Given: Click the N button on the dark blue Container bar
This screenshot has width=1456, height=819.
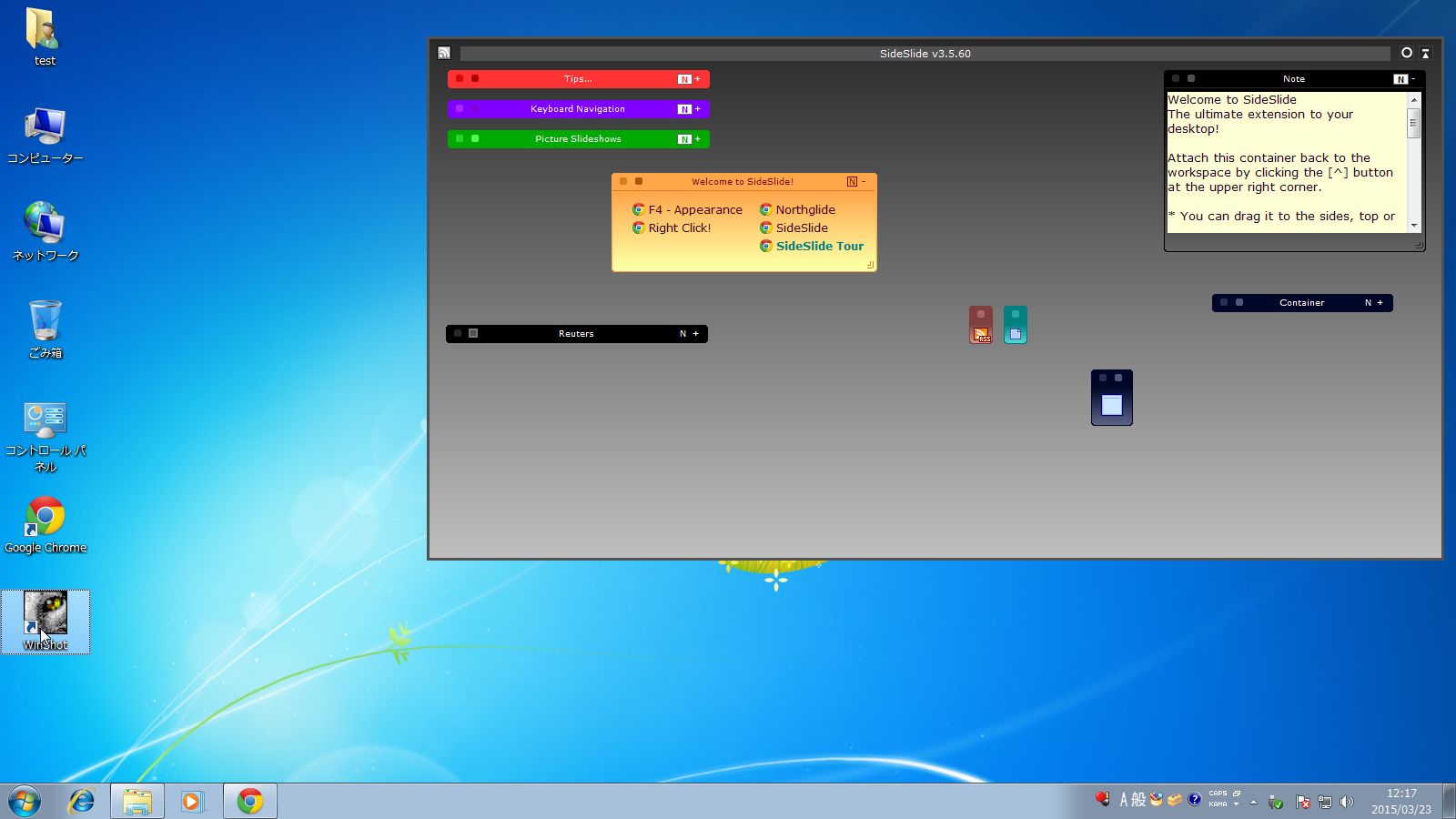Looking at the screenshot, I should tap(1368, 303).
